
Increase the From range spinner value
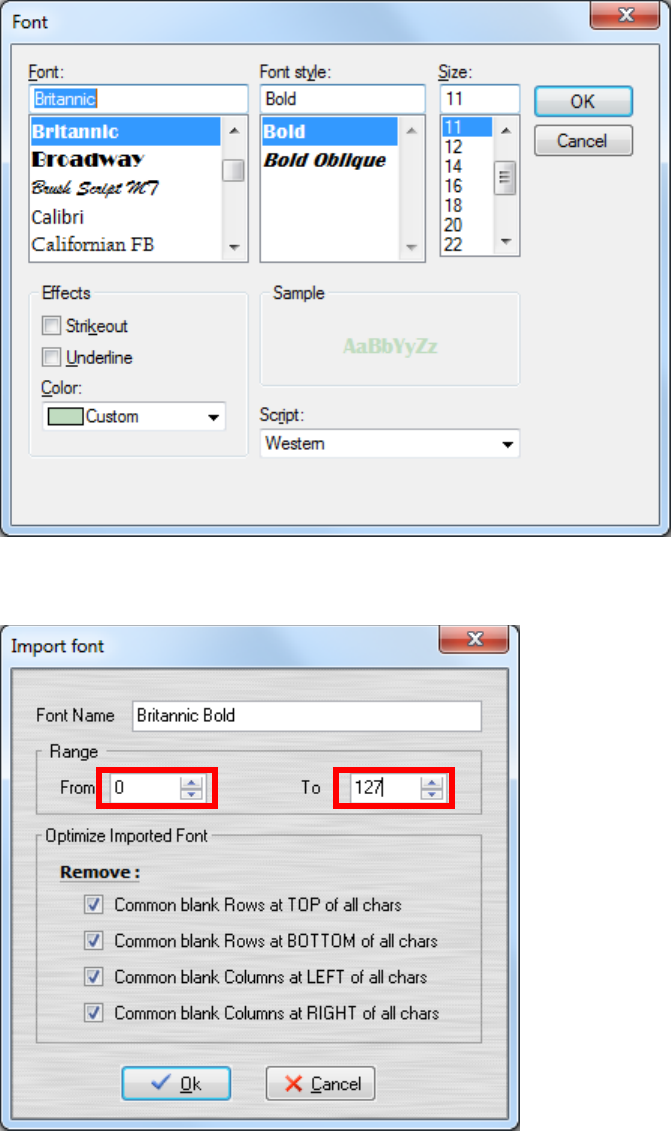click(191, 783)
